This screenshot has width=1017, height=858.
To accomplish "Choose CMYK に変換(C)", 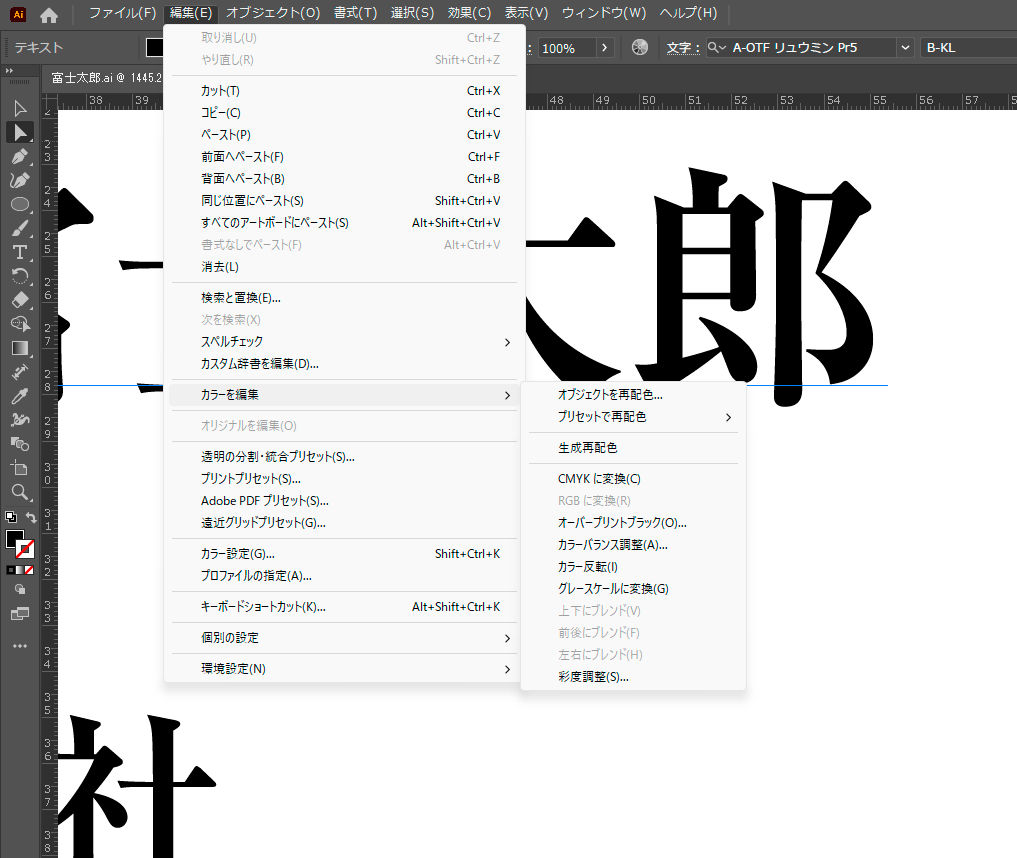I will (x=634, y=479).
